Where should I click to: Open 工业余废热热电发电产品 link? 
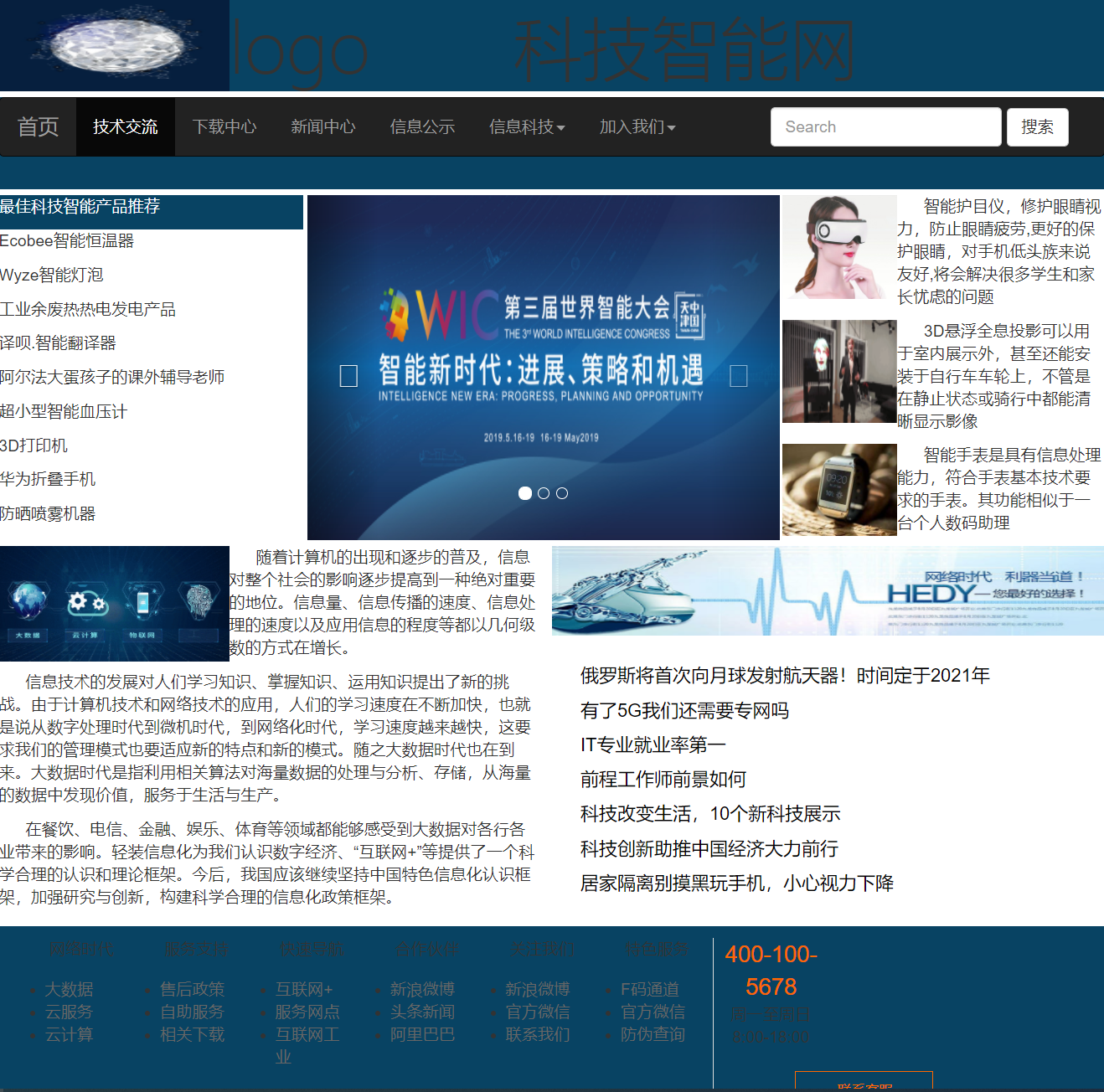point(88,310)
